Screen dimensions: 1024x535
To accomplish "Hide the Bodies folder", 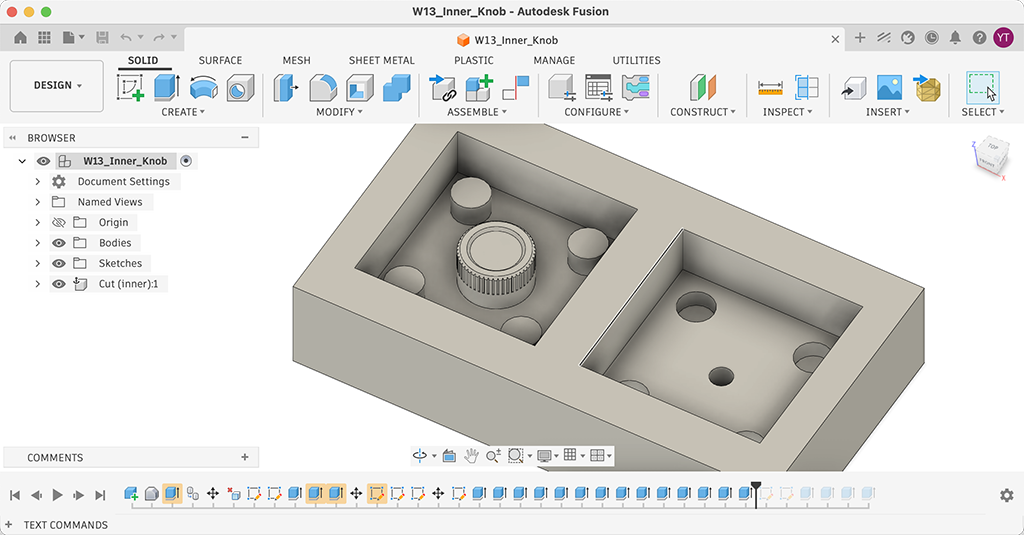I will click(x=59, y=243).
